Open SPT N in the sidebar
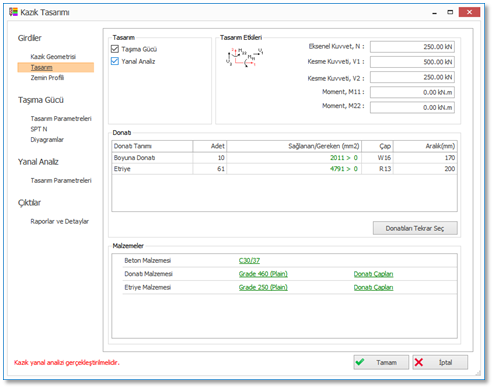Viewport: 494px width, 389px height. click(39, 129)
